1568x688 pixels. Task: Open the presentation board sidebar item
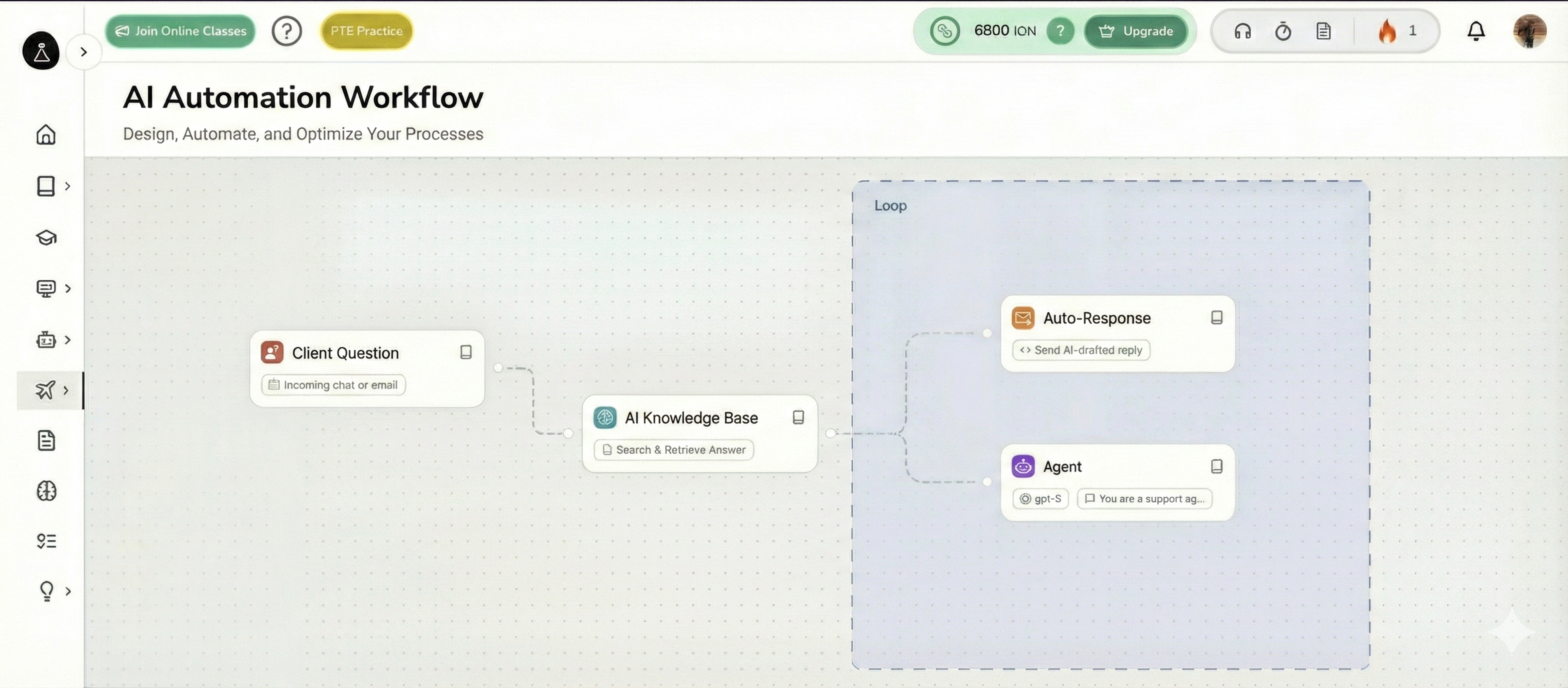(45, 288)
